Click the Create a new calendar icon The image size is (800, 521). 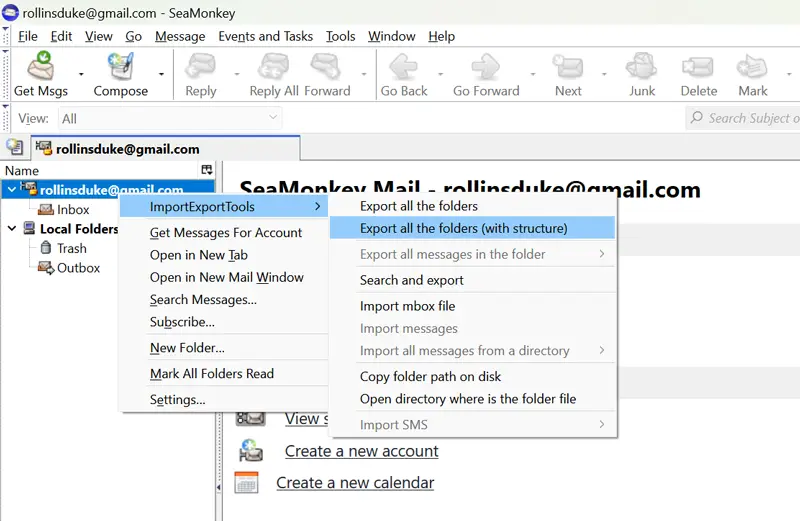(x=246, y=482)
